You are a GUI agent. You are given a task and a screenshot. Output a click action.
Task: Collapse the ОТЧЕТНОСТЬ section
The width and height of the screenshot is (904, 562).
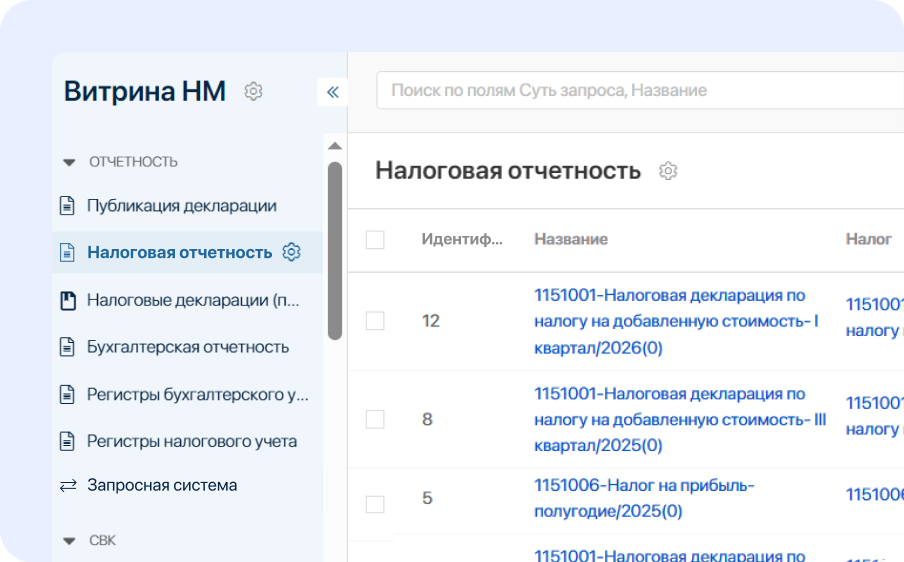pyautogui.click(x=69, y=162)
